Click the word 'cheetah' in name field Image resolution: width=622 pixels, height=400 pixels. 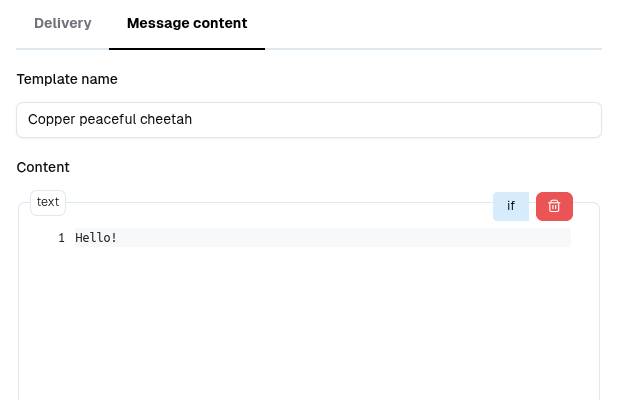click(165, 120)
